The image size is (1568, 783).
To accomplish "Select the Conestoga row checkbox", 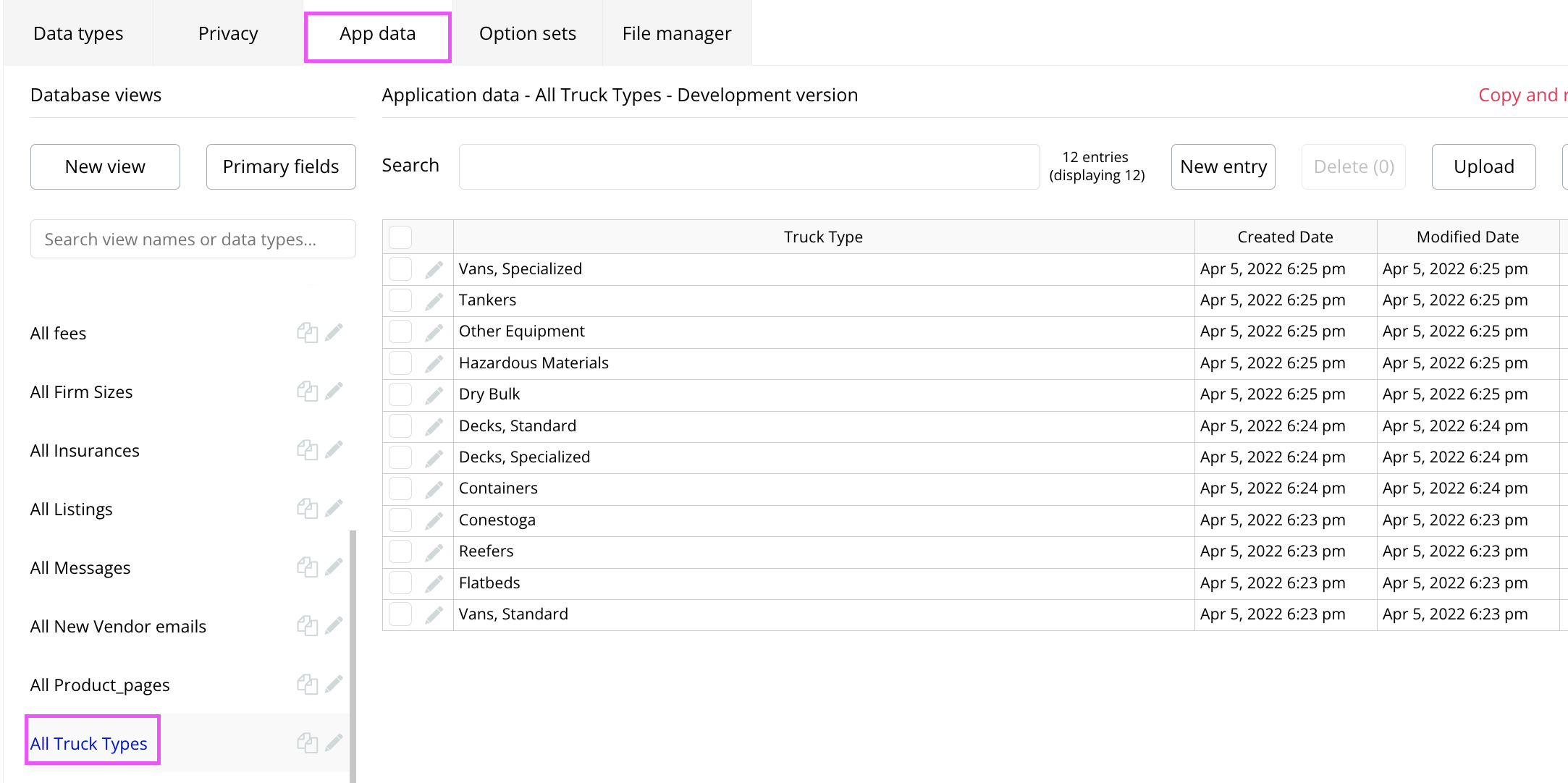I will tap(400, 520).
